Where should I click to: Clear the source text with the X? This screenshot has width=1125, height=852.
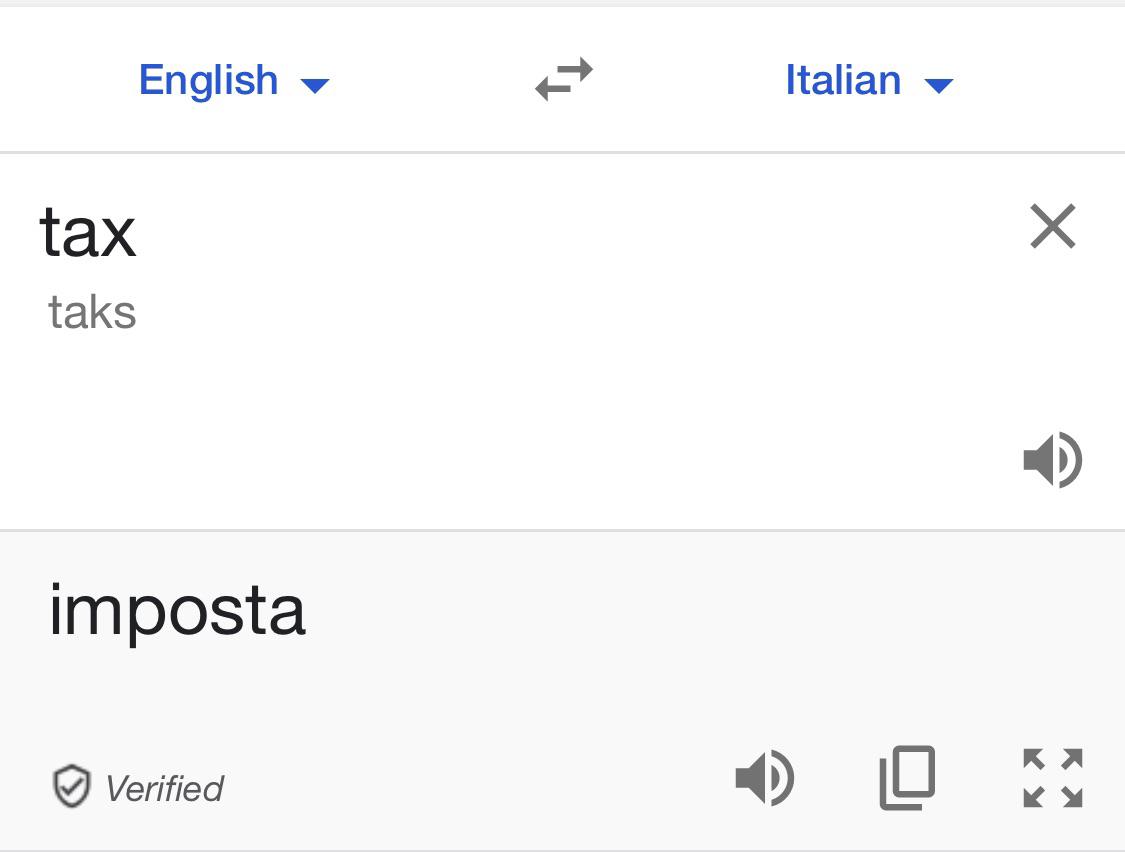[1052, 226]
